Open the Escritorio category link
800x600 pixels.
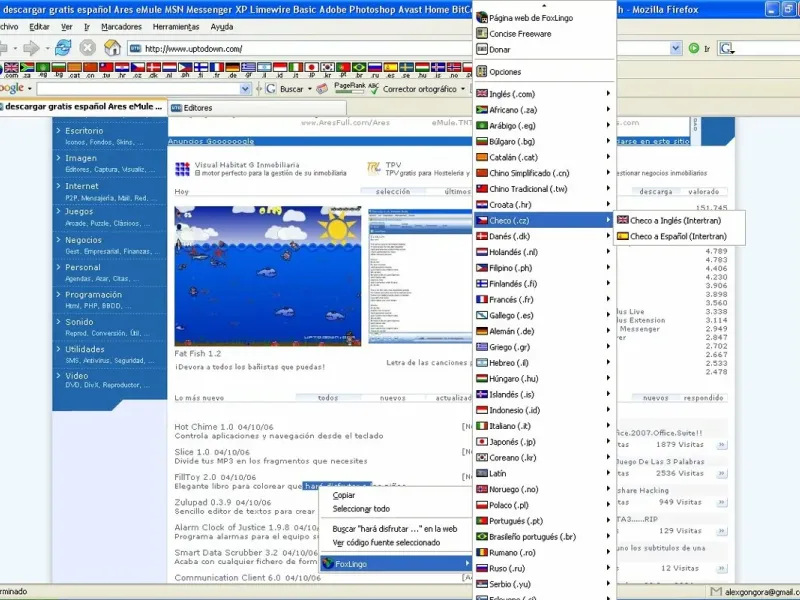(x=84, y=131)
